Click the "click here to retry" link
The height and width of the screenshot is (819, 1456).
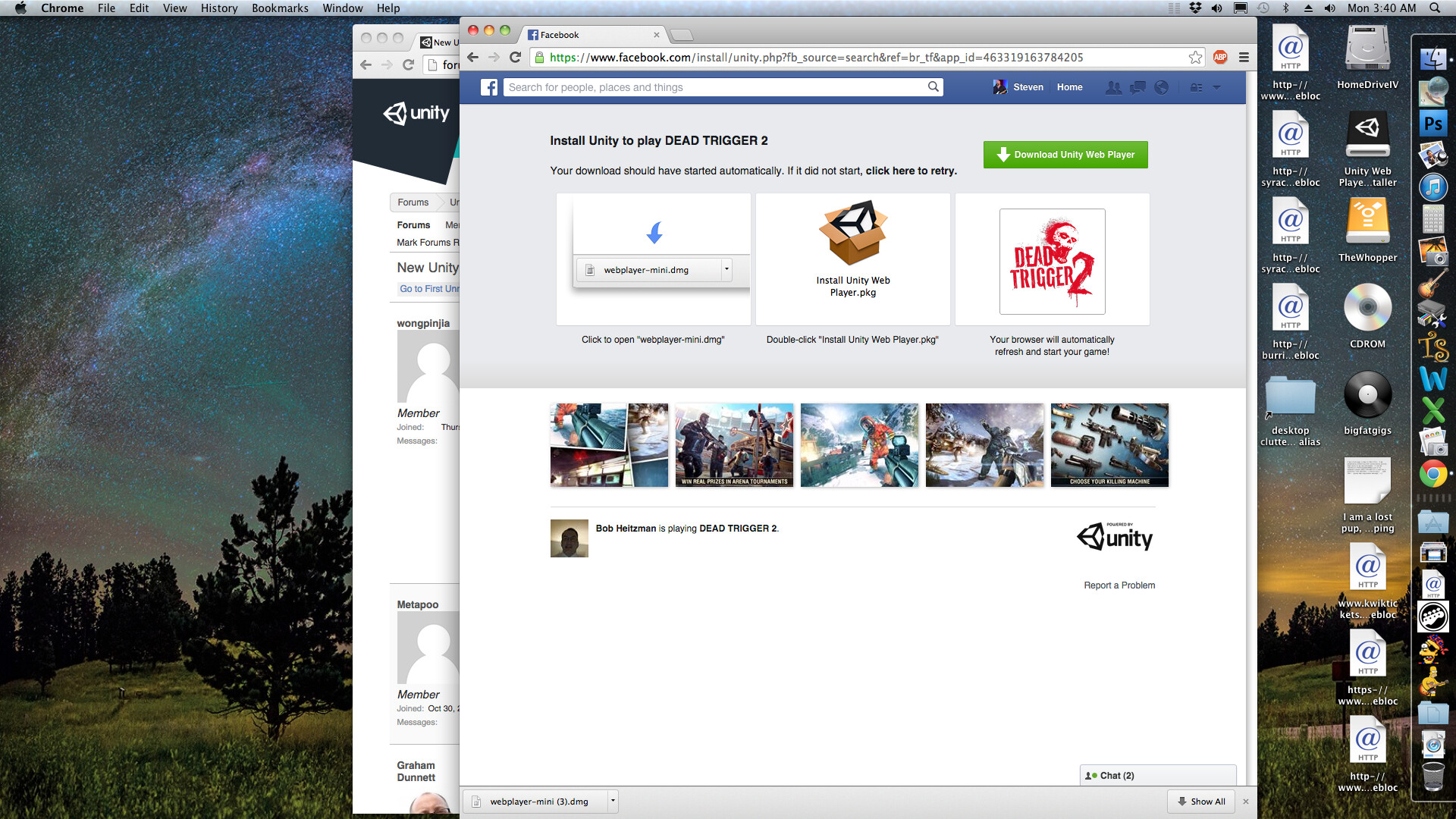[910, 171]
